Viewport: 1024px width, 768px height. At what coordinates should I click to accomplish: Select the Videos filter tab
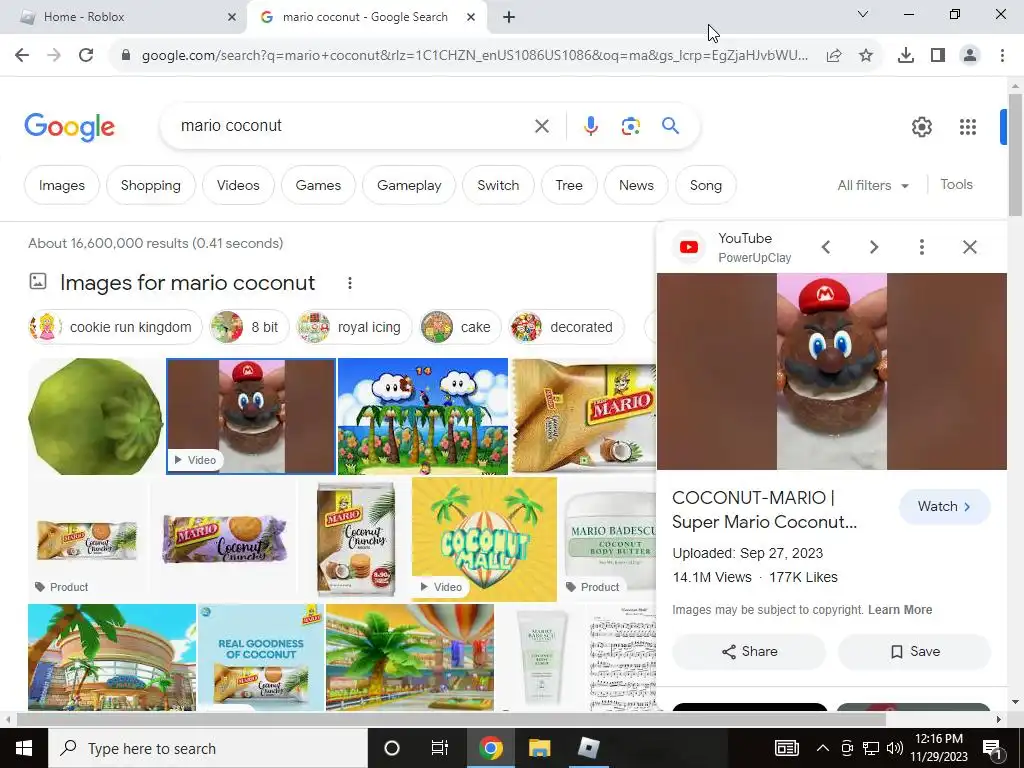point(238,185)
